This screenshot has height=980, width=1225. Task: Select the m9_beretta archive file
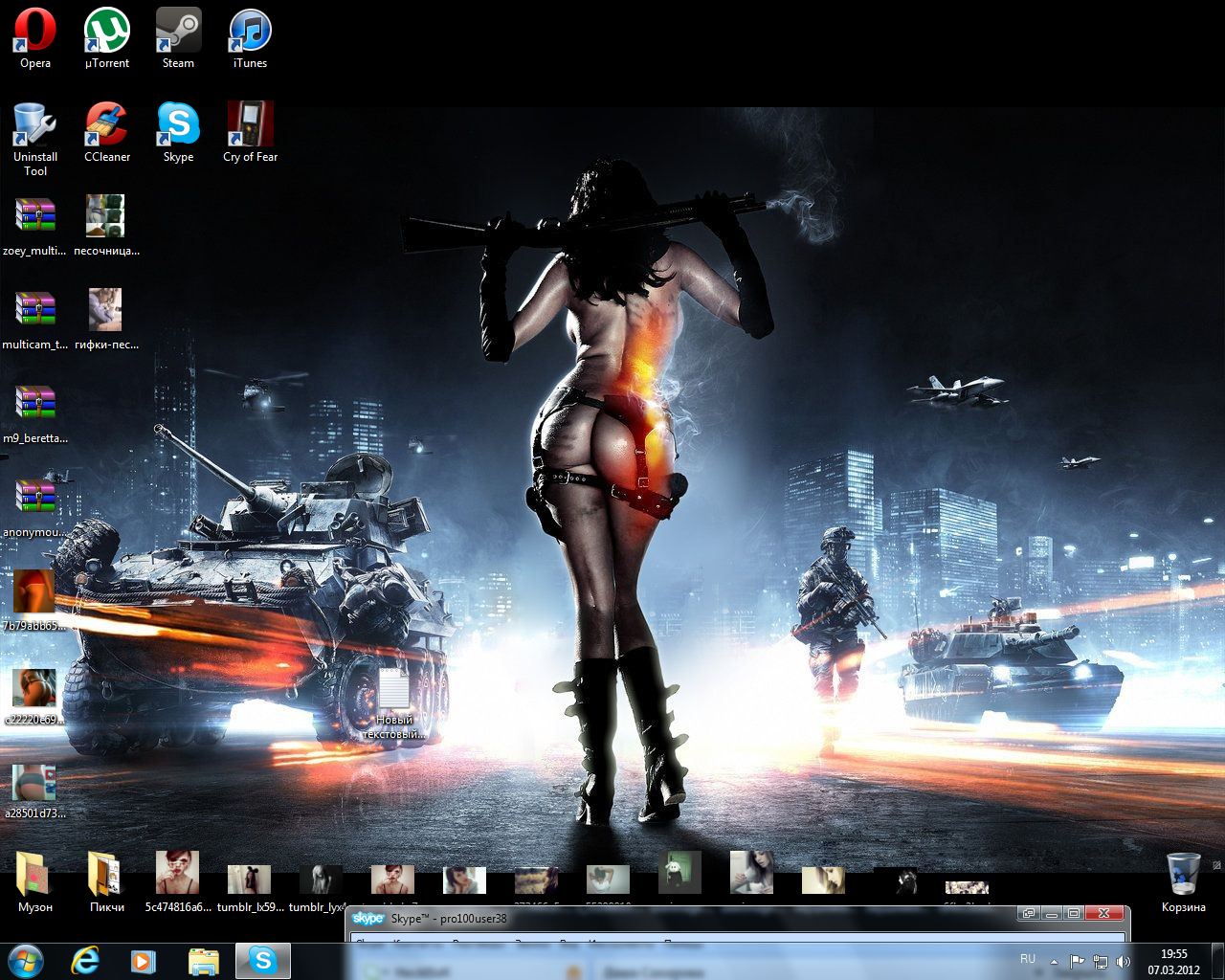[x=35, y=405]
